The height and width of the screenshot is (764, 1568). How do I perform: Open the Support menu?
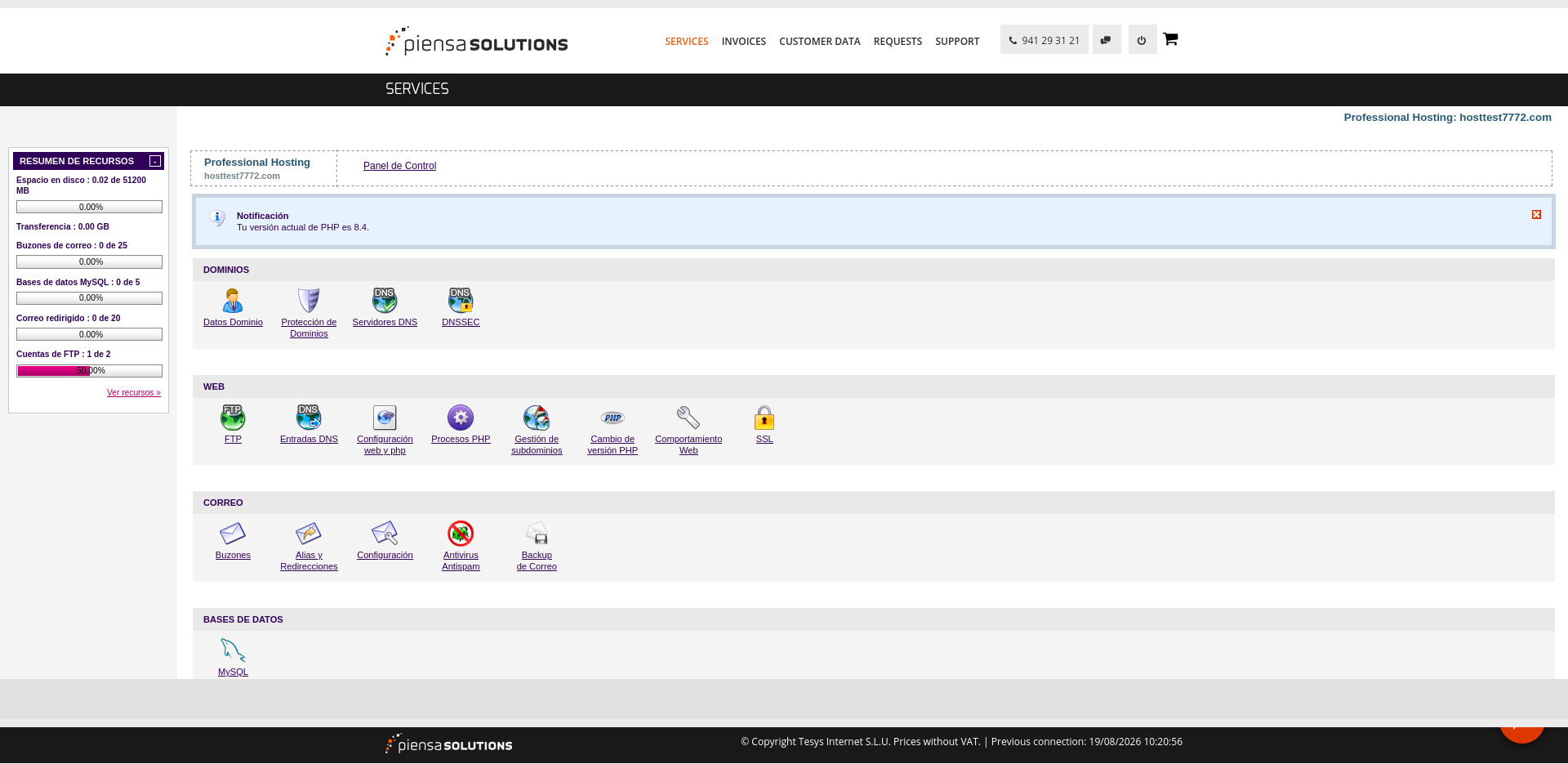957,41
